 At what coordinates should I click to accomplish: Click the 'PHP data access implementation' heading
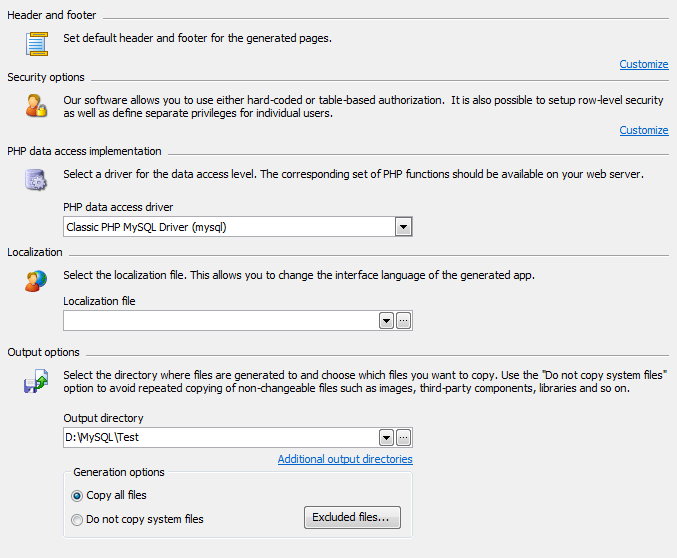(84, 151)
